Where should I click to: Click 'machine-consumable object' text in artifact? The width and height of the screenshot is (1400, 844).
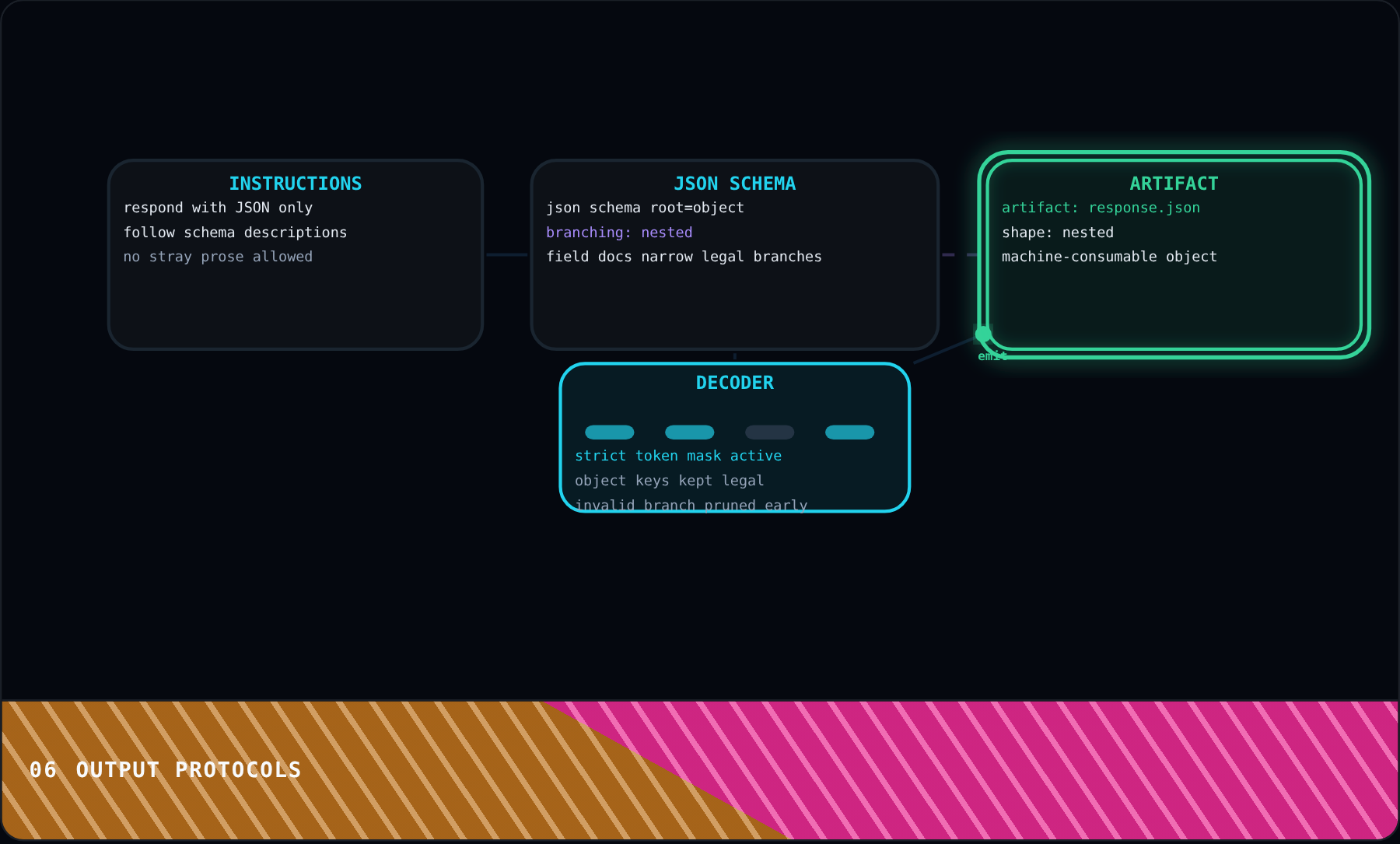(1109, 257)
